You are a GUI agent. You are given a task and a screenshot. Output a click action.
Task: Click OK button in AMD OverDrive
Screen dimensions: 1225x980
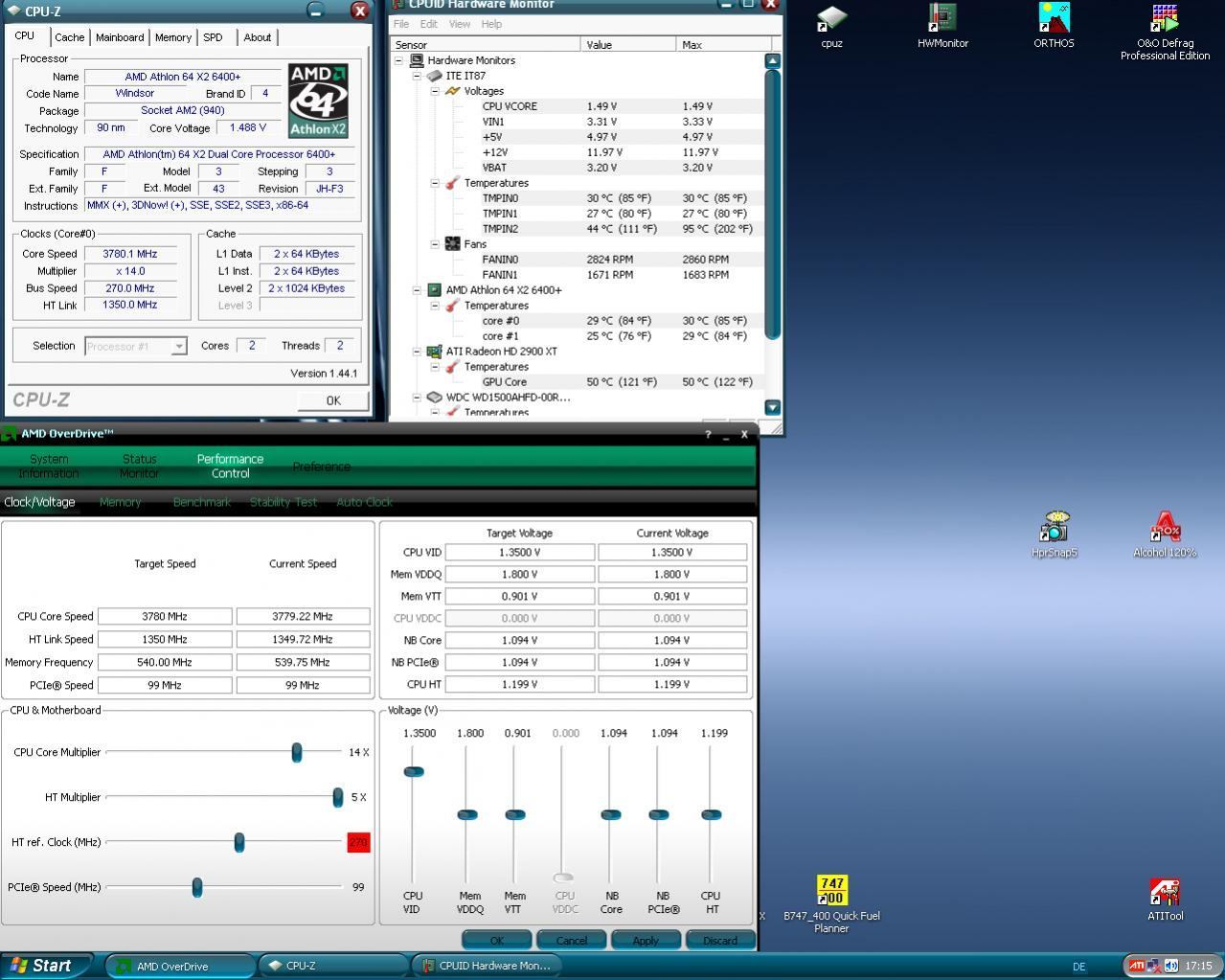(x=497, y=940)
